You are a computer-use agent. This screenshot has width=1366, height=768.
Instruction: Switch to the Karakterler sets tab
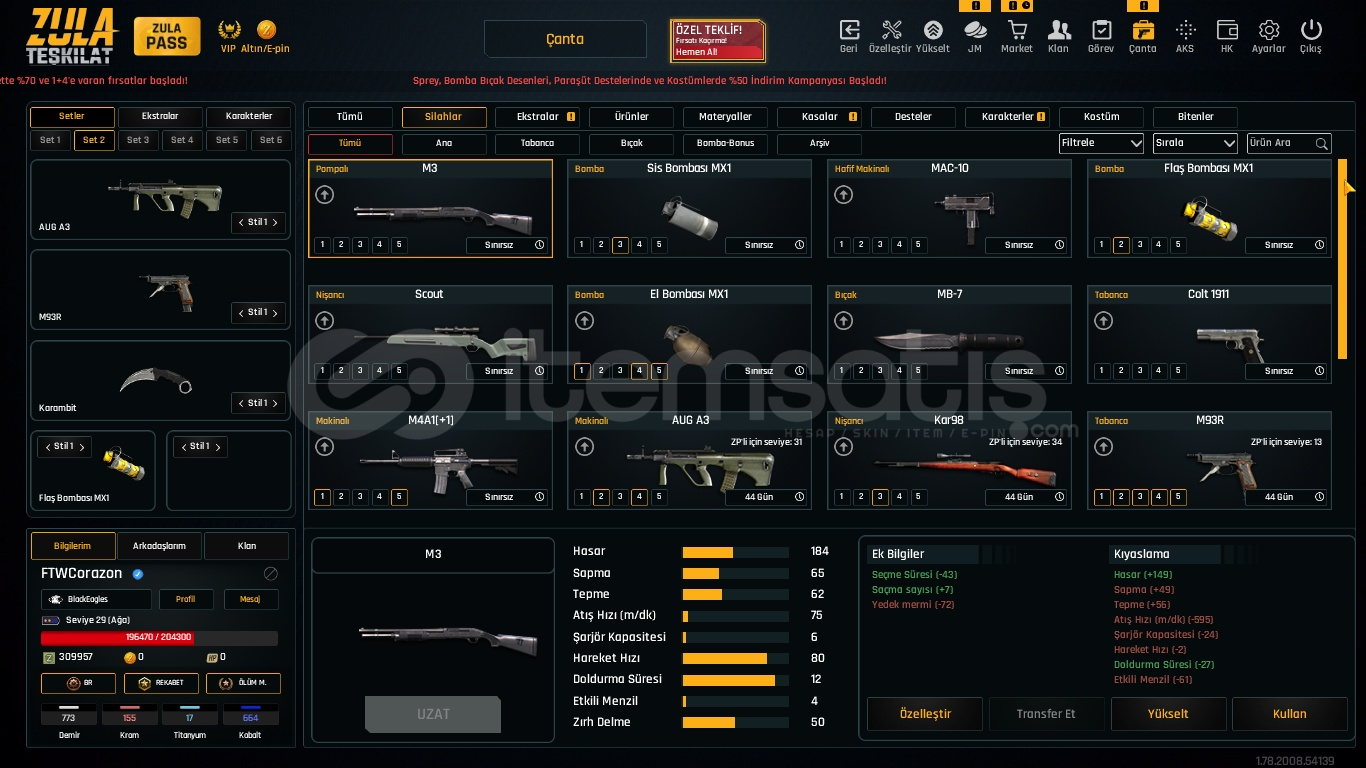pyautogui.click(x=249, y=116)
